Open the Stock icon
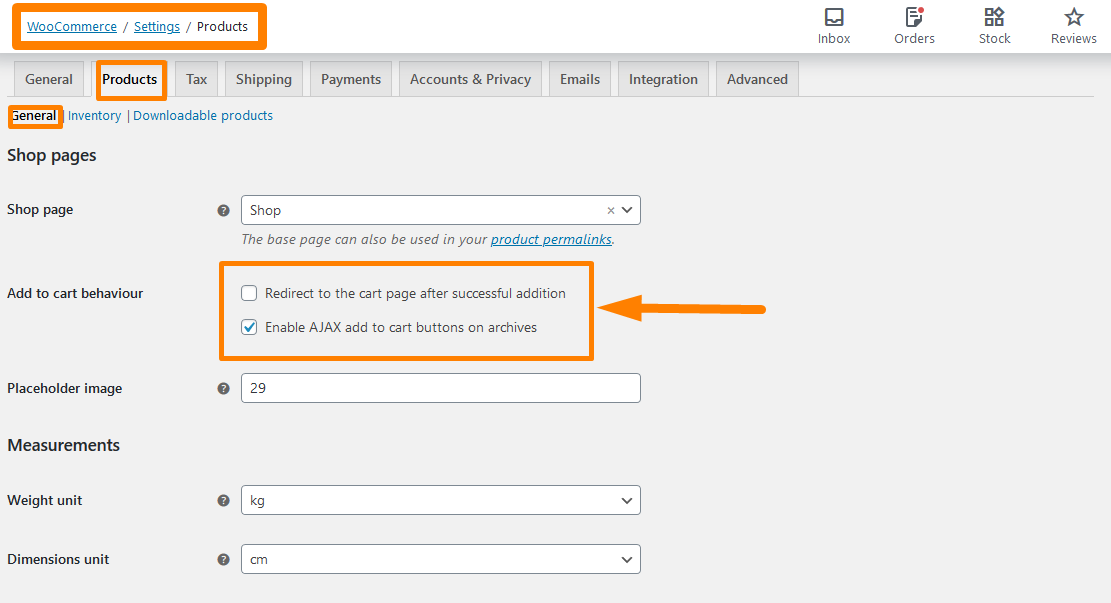The width and height of the screenshot is (1111, 603). [x=994, y=17]
